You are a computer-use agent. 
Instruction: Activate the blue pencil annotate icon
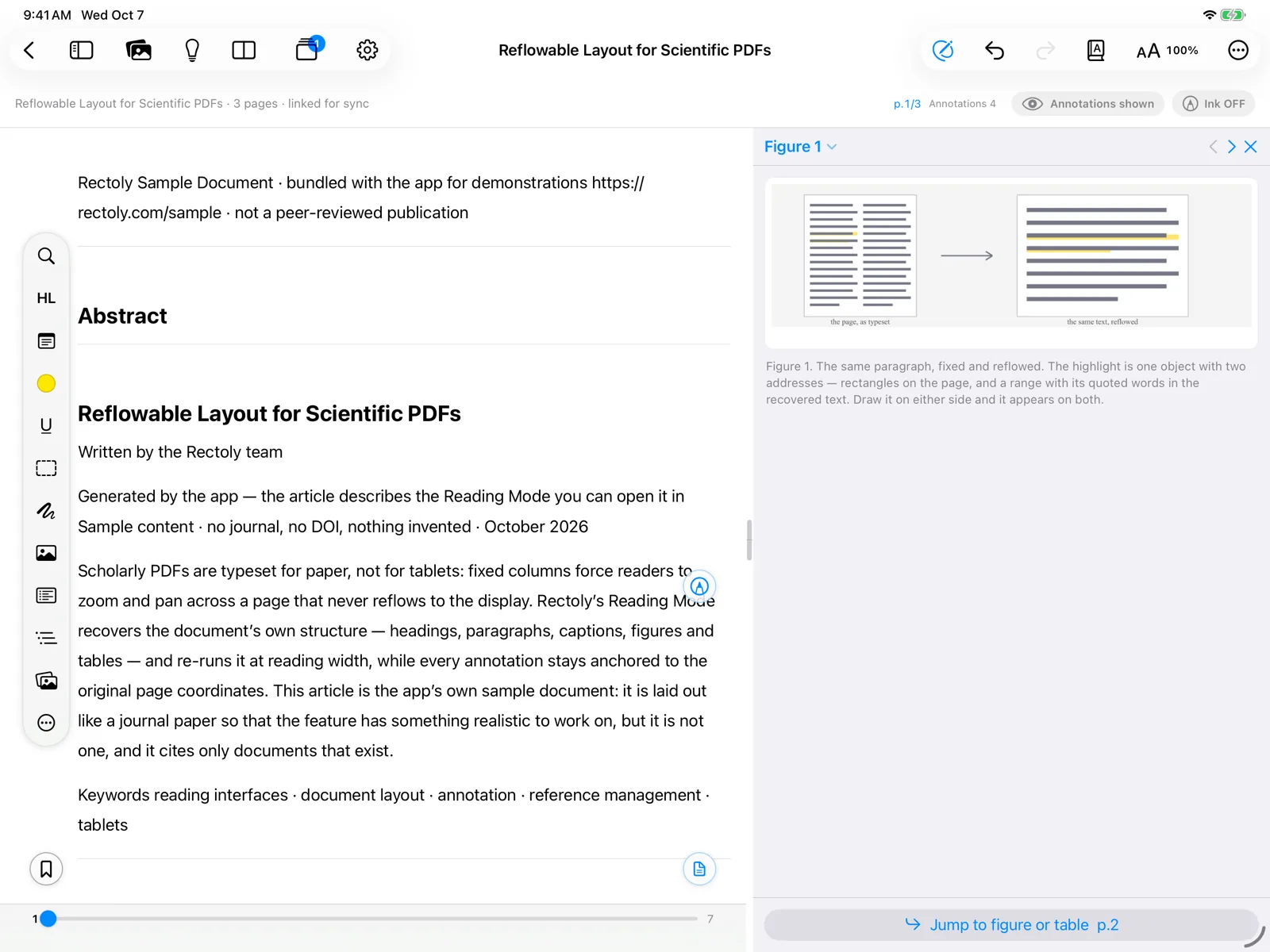943,51
